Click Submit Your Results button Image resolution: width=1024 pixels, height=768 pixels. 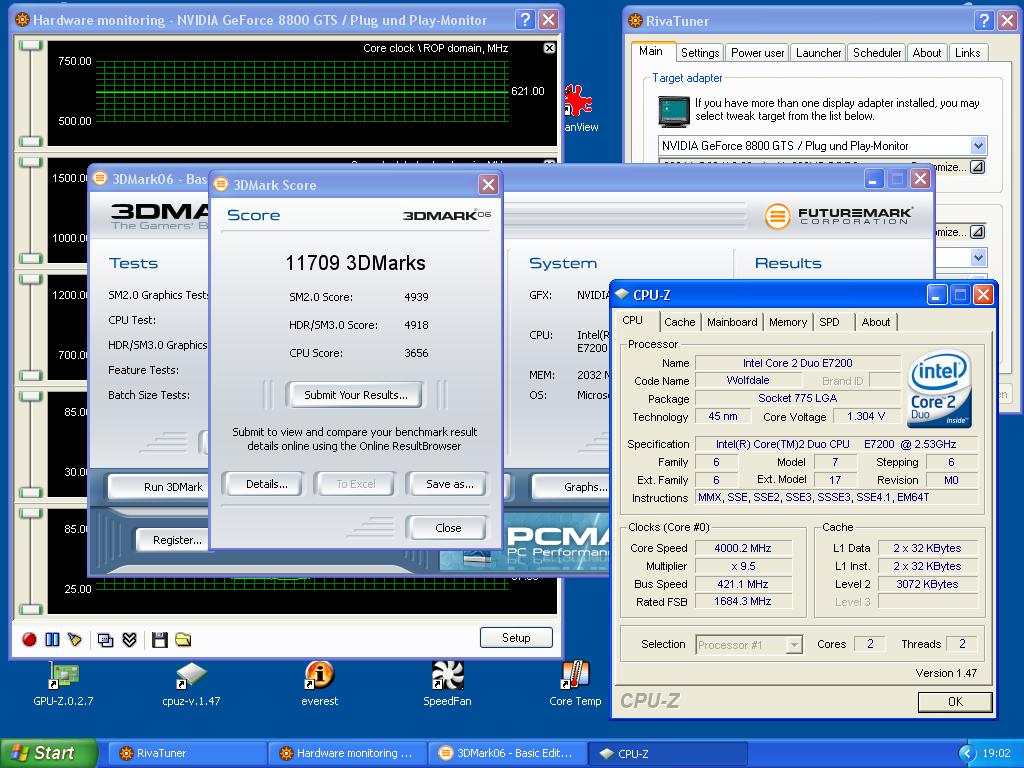pyautogui.click(x=355, y=395)
